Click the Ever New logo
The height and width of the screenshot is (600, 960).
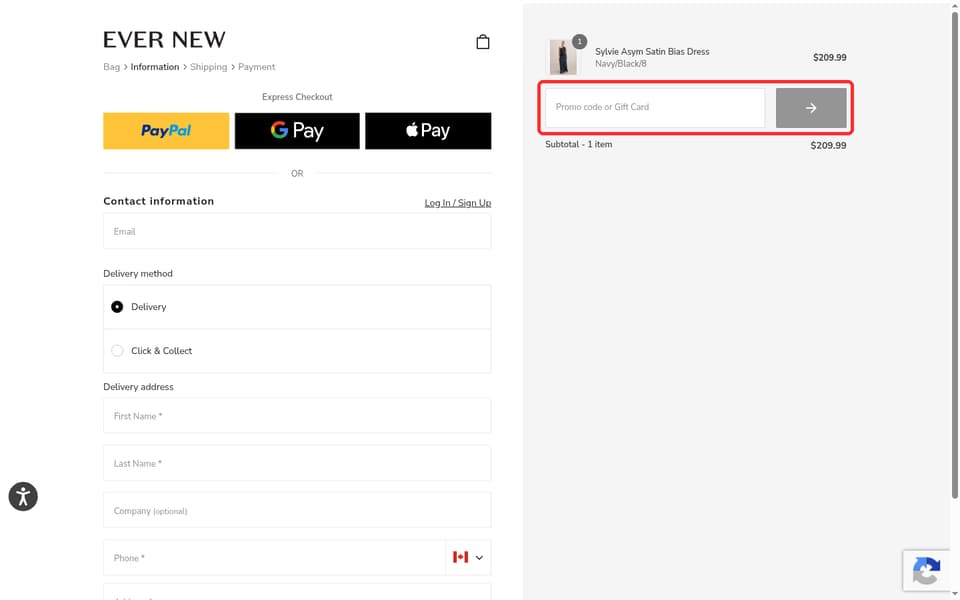point(164,40)
